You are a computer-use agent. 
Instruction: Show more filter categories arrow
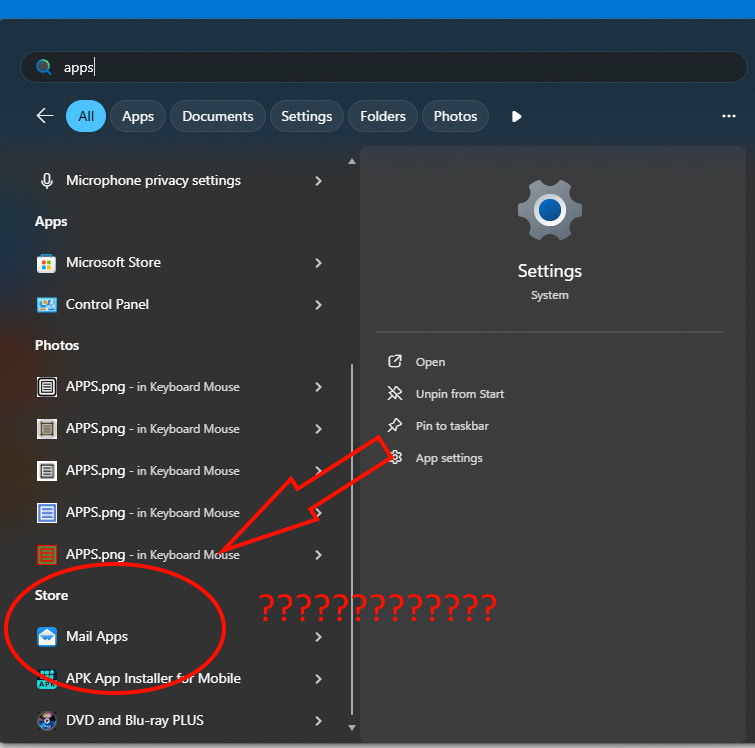pos(516,116)
